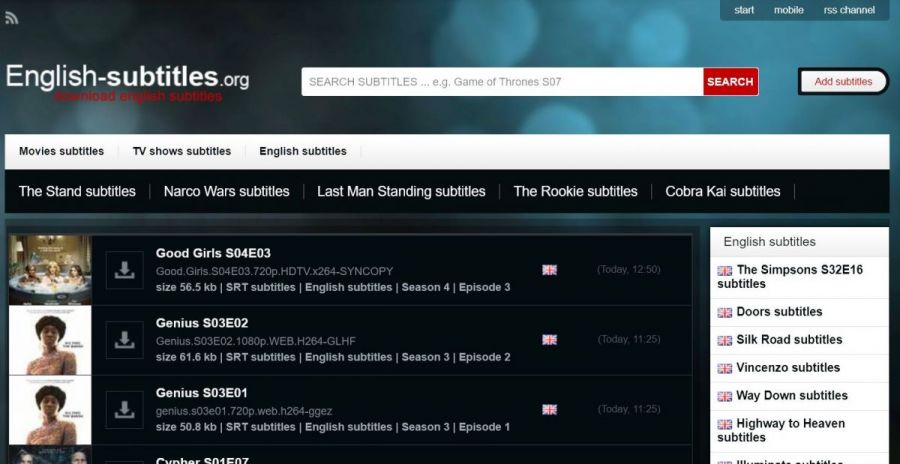Click genius.s03e01.720p.web.h264-ggez release name
This screenshot has width=900, height=464.
pos(244,411)
